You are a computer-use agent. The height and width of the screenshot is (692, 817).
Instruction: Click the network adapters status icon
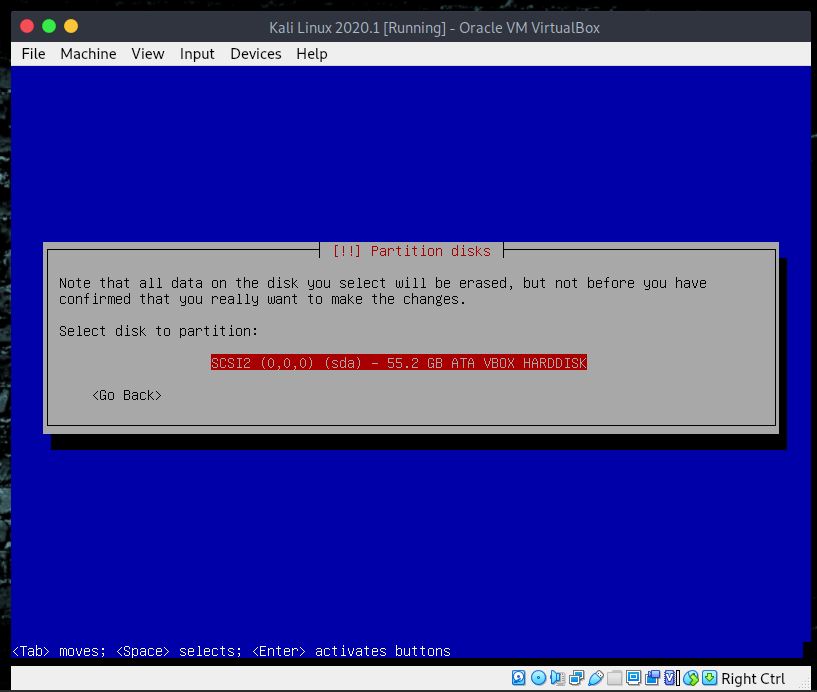576,677
